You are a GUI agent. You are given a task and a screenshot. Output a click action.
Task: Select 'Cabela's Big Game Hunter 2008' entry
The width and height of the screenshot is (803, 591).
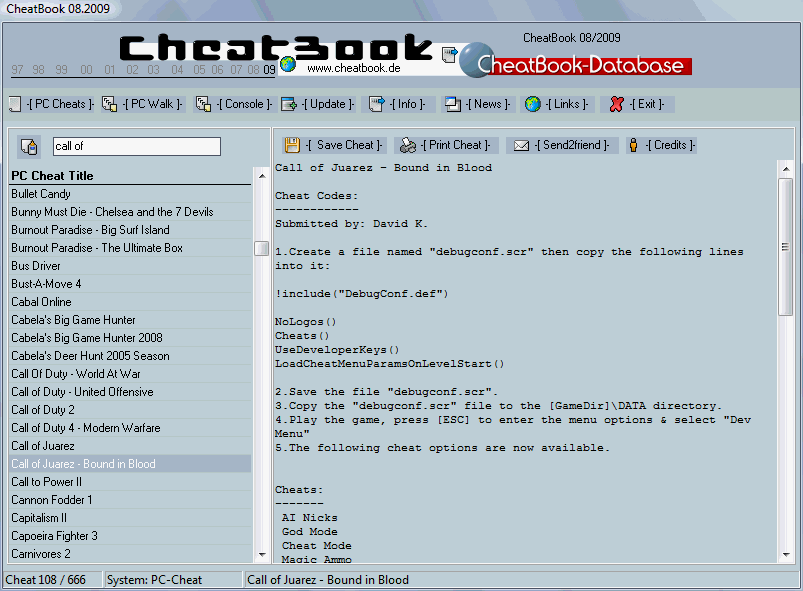[x=131, y=338]
